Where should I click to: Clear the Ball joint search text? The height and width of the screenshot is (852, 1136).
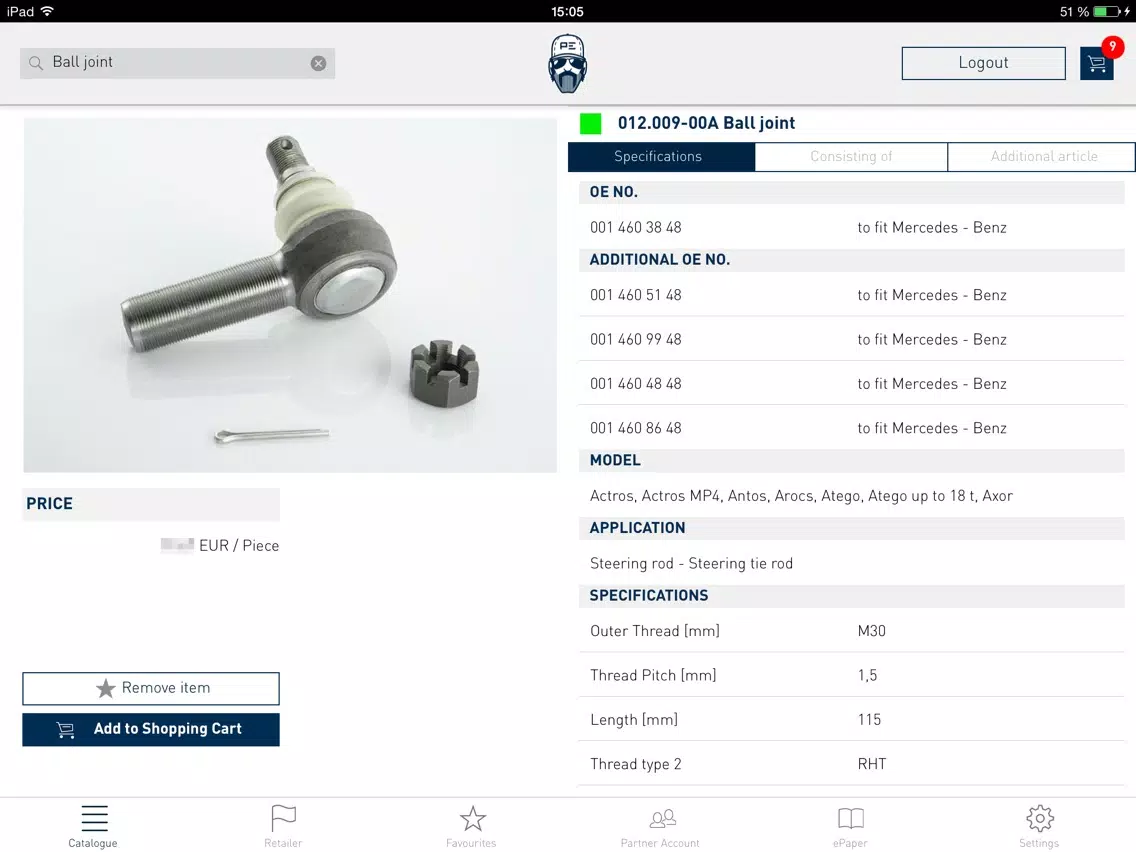pyautogui.click(x=318, y=63)
